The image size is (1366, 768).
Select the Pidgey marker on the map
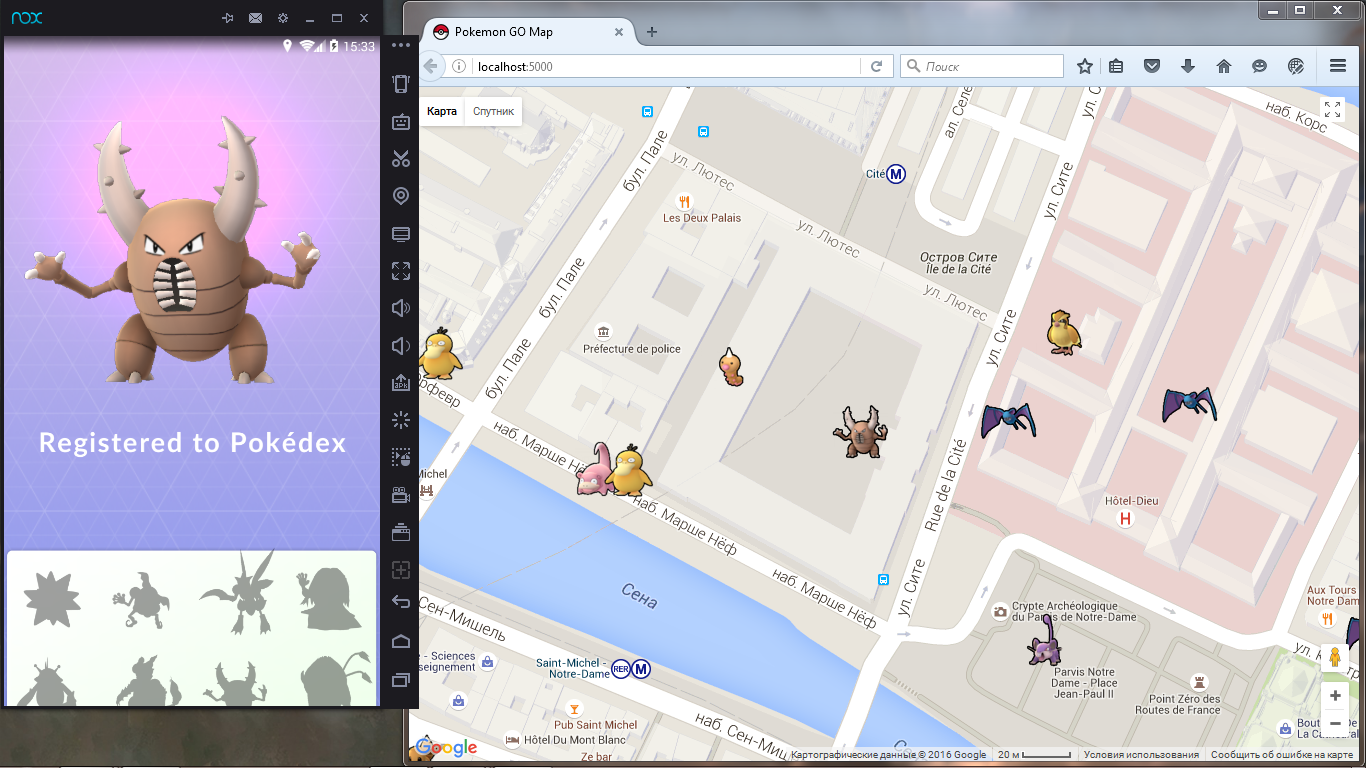[1063, 332]
